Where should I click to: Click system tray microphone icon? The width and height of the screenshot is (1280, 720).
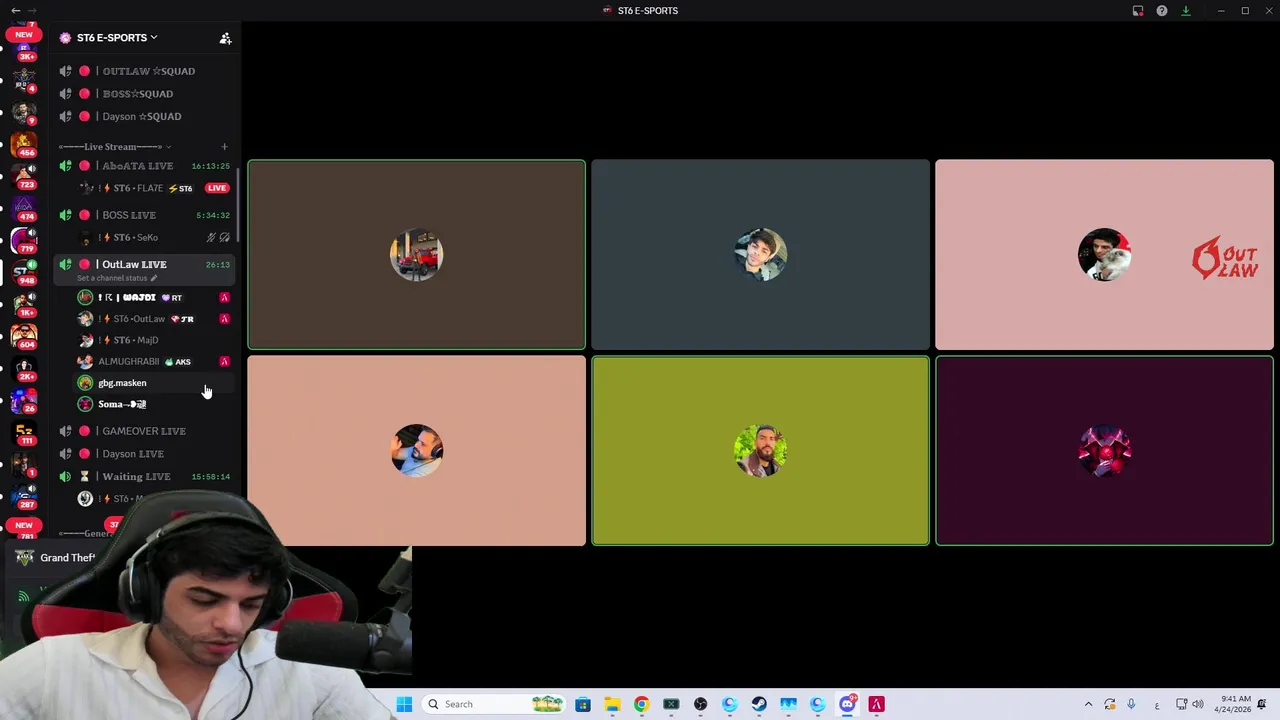(x=1131, y=704)
